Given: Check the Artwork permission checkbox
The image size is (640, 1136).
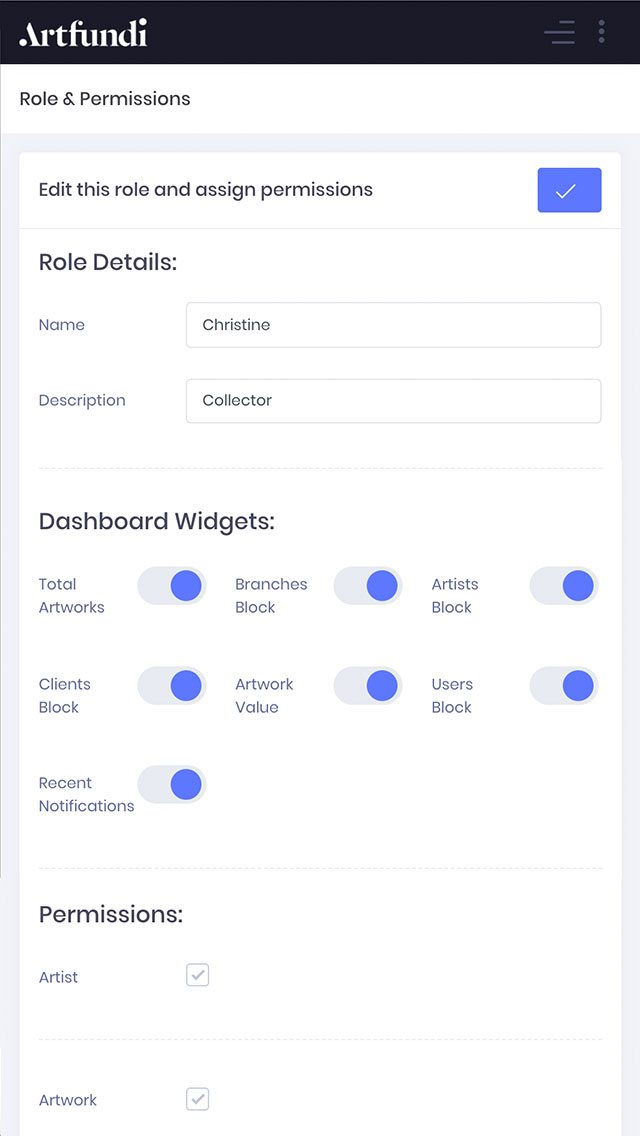Looking at the screenshot, I should click(x=198, y=1099).
